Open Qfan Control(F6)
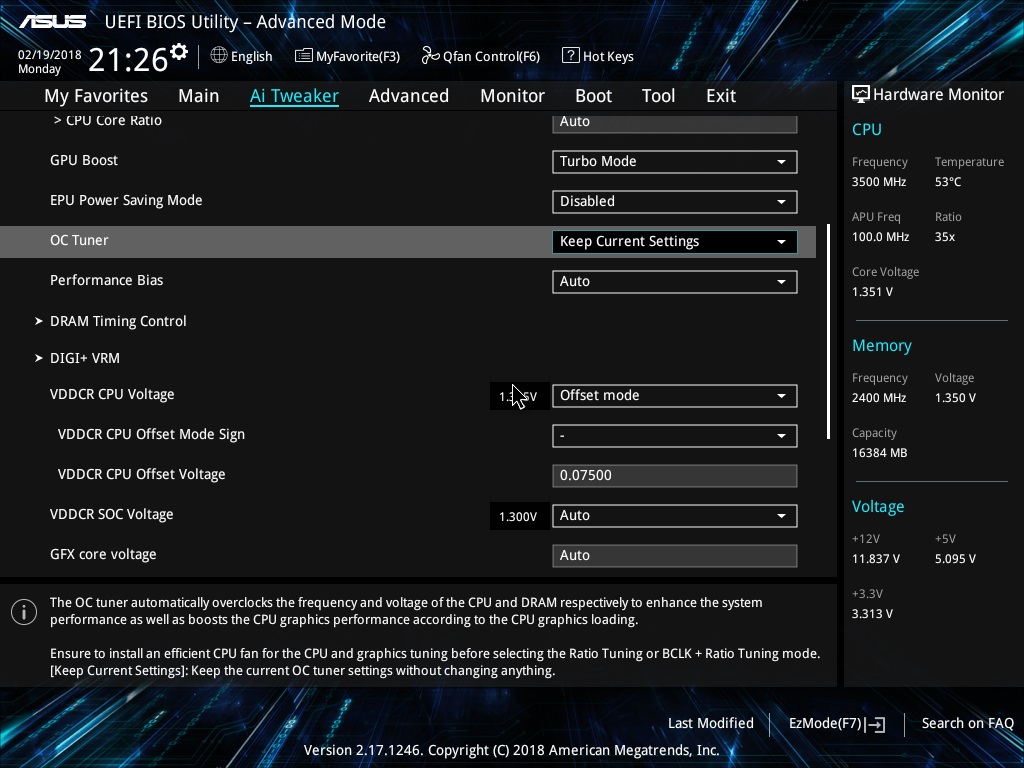The height and width of the screenshot is (768, 1024). 481,56
